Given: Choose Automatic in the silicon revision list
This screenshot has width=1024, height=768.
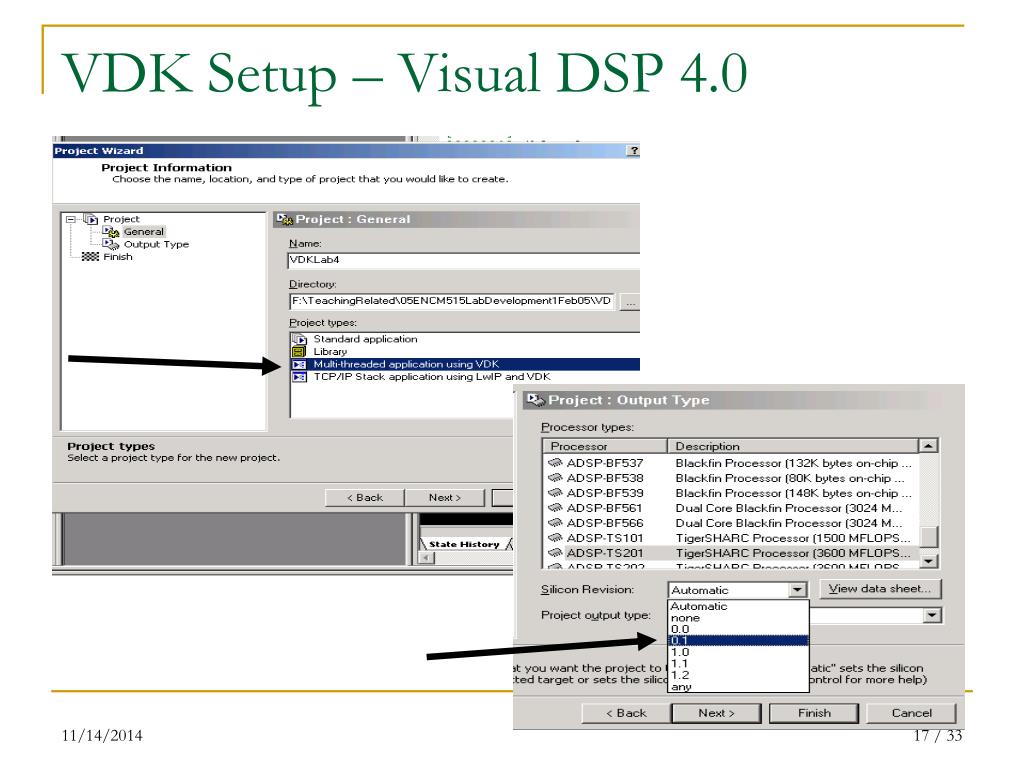Looking at the screenshot, I should coord(739,606).
